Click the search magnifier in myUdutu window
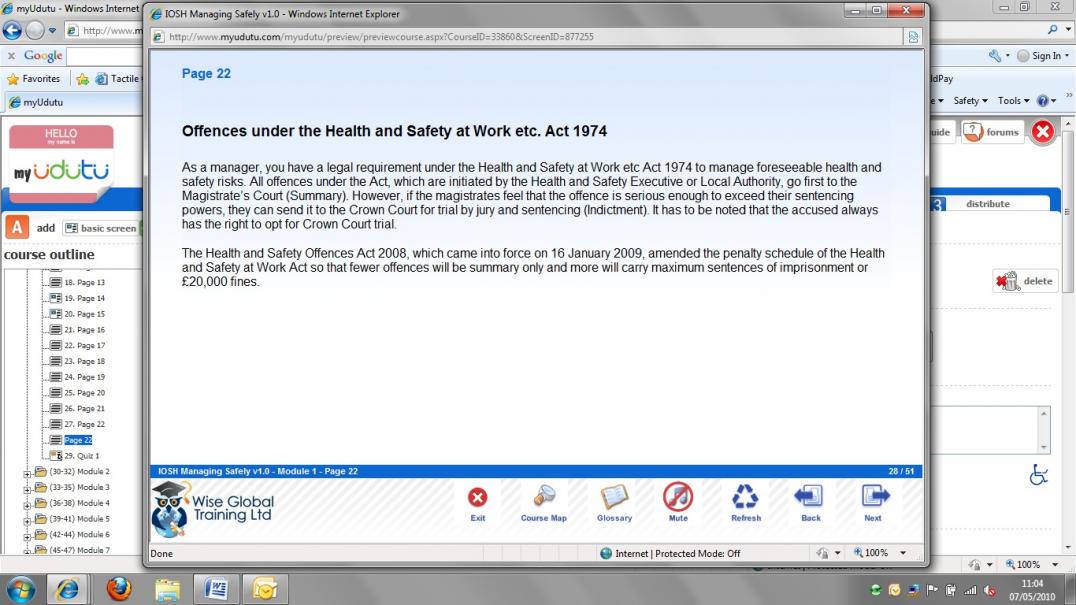1076x605 pixels. click(1053, 29)
